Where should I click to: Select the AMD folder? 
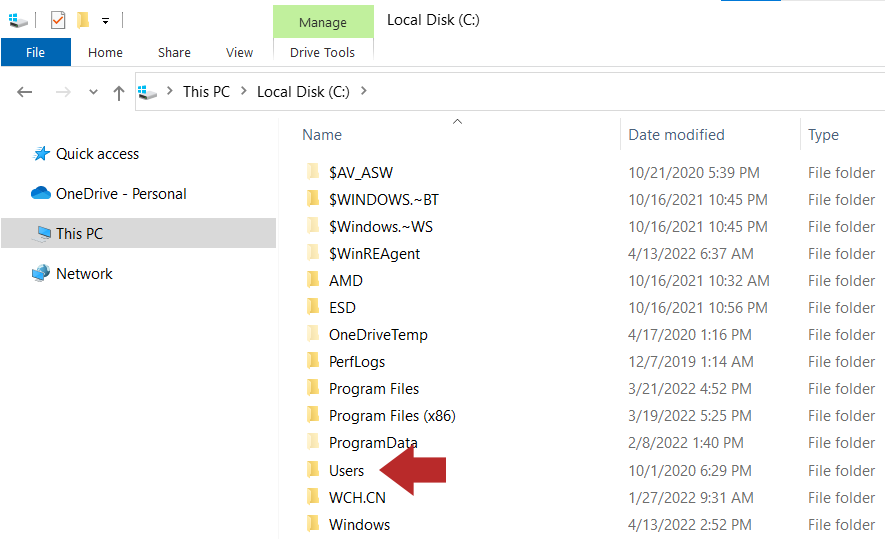[345, 281]
